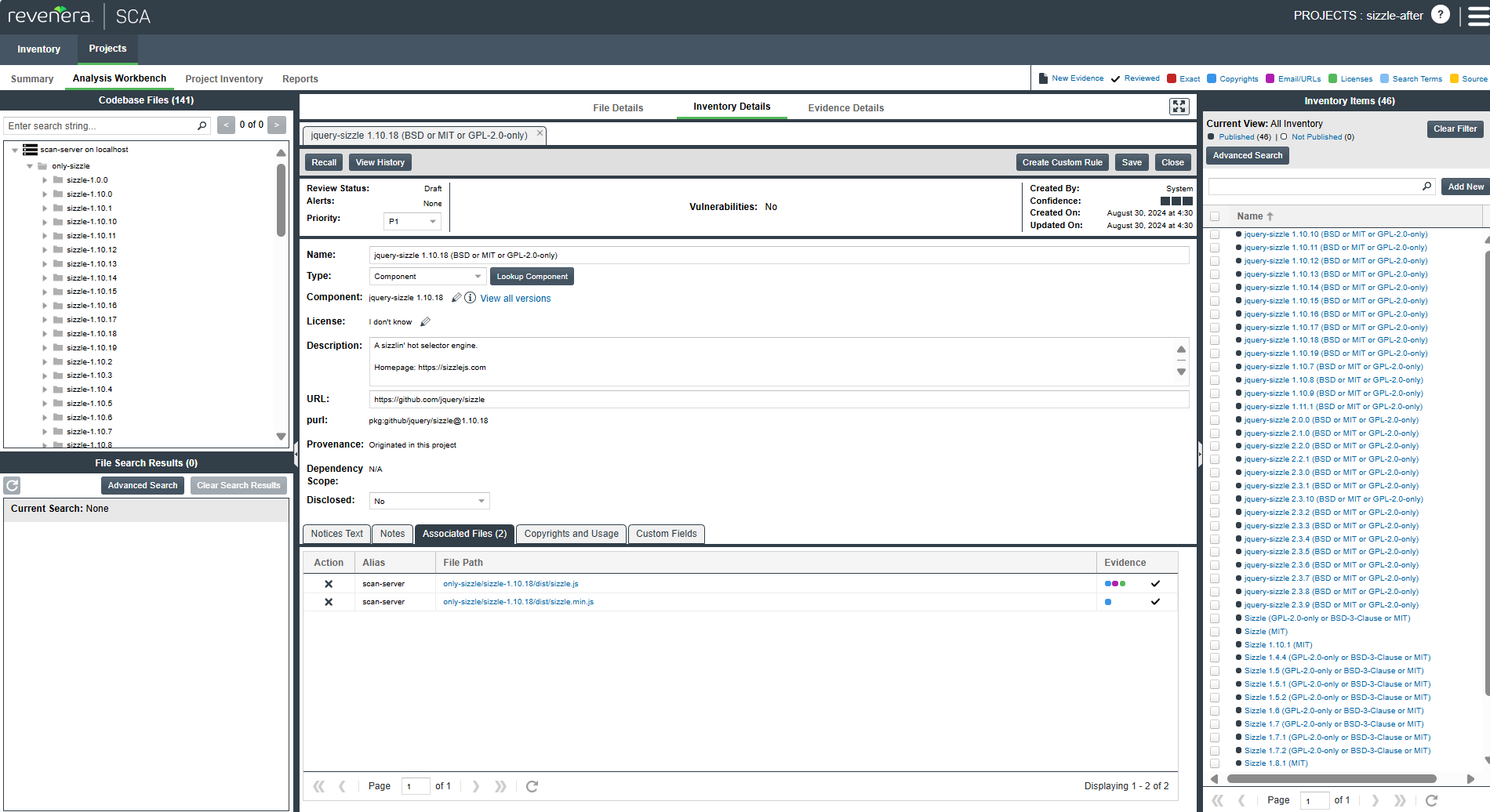This screenshot has height=812, width=1490.
Task: Click the component info icon
Action: [470, 298]
